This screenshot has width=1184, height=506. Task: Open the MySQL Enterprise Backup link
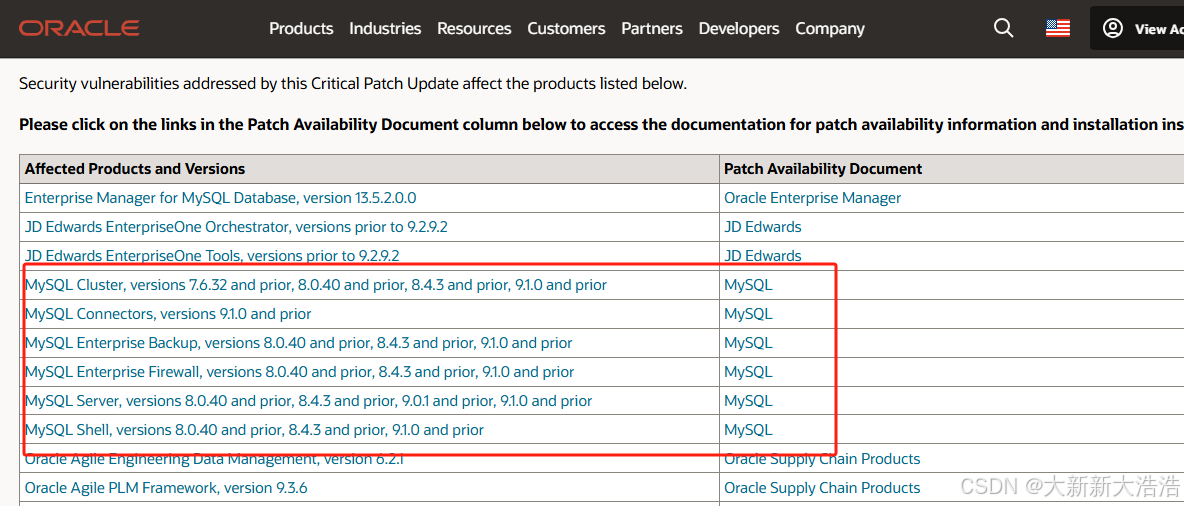(x=298, y=343)
